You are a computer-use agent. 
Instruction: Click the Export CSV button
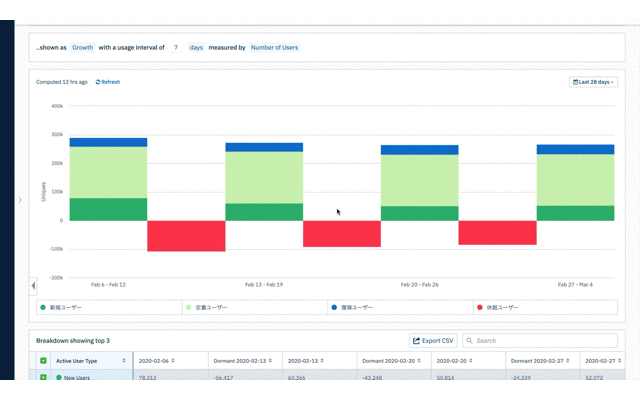click(433, 341)
